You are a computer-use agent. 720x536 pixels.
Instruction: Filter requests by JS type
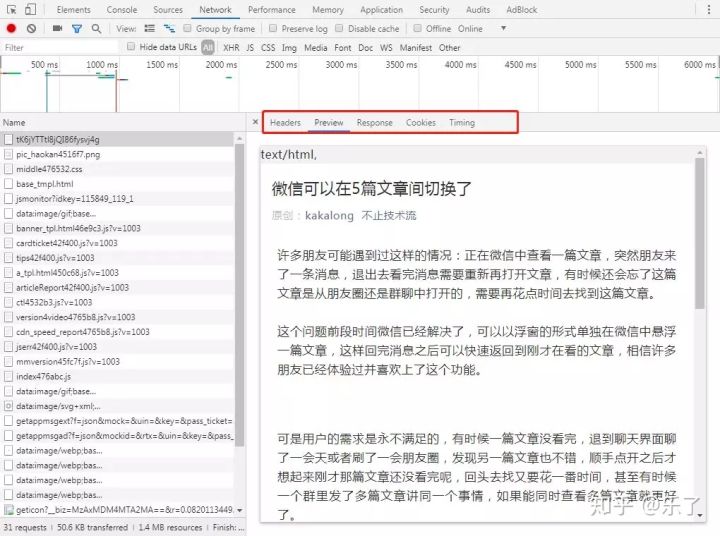250,47
